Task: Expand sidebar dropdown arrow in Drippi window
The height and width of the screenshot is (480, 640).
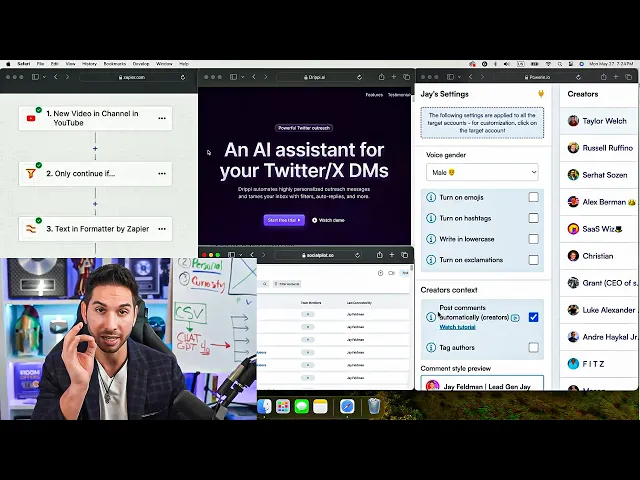Action: 242,77
